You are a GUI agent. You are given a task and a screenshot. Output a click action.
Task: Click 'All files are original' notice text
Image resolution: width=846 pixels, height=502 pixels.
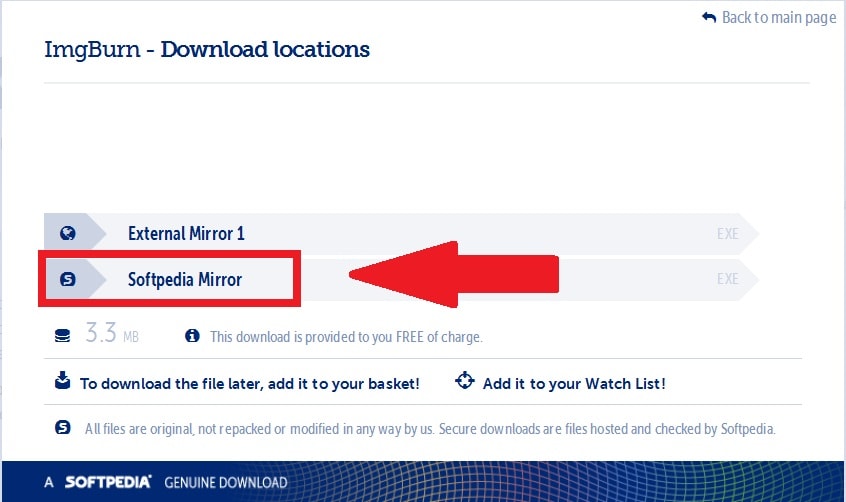pos(430,429)
